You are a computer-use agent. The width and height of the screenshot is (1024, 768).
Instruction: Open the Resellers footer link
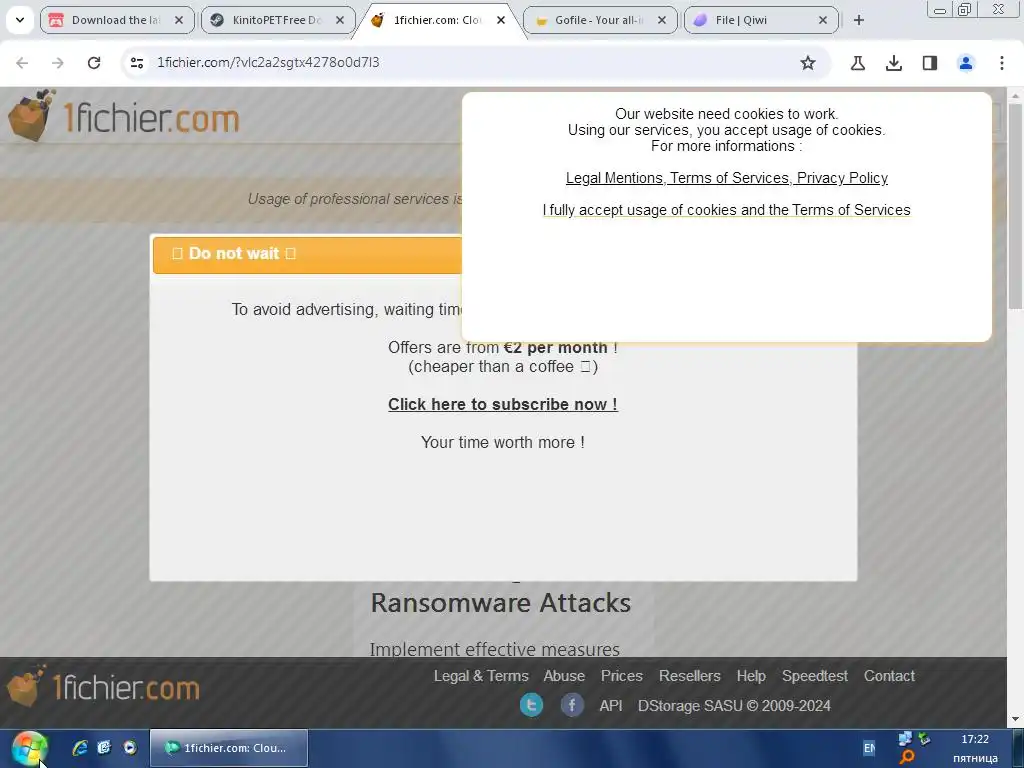[x=690, y=676]
